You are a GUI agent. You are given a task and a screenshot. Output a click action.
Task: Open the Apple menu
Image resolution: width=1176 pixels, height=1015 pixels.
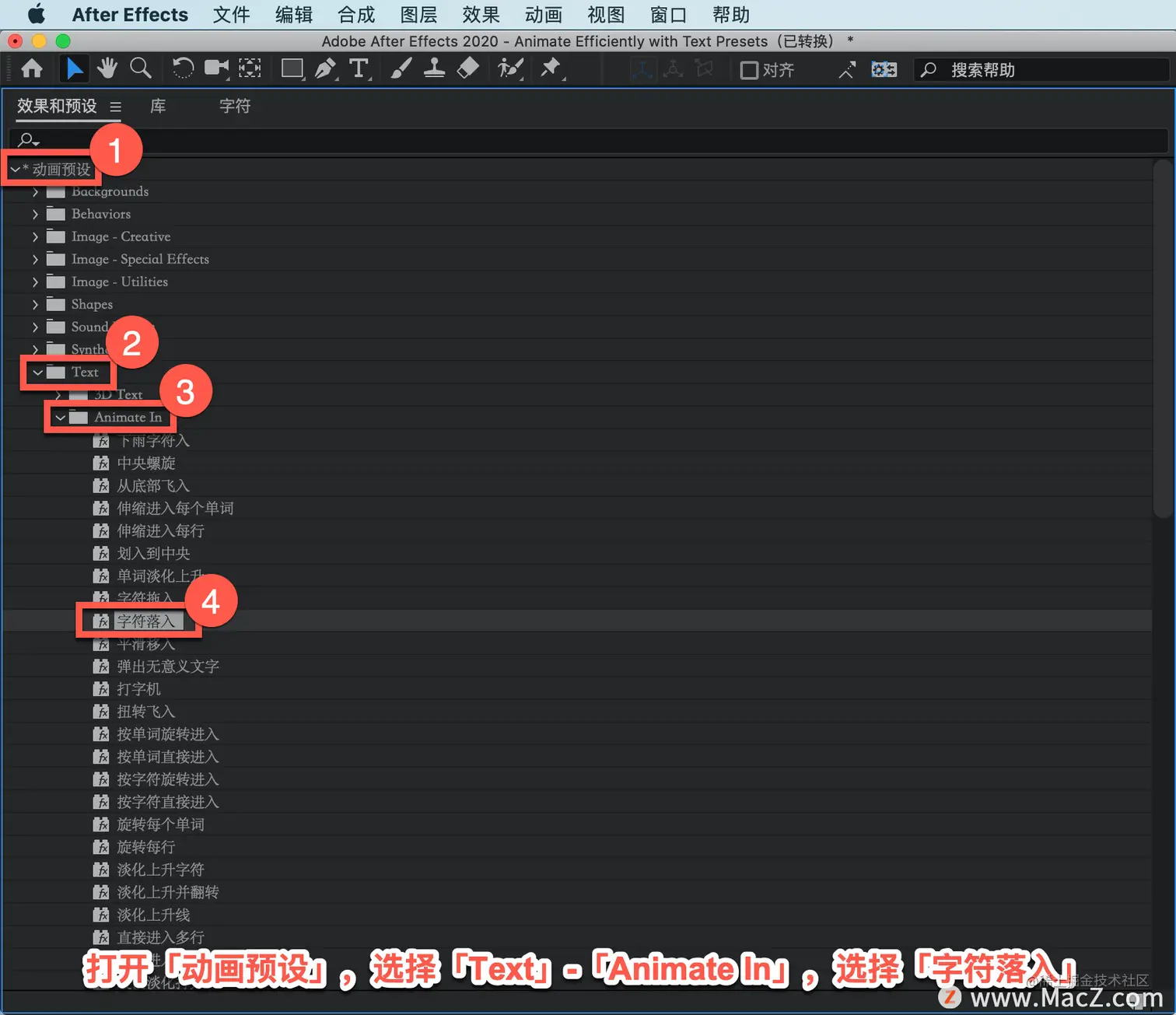tap(36, 15)
